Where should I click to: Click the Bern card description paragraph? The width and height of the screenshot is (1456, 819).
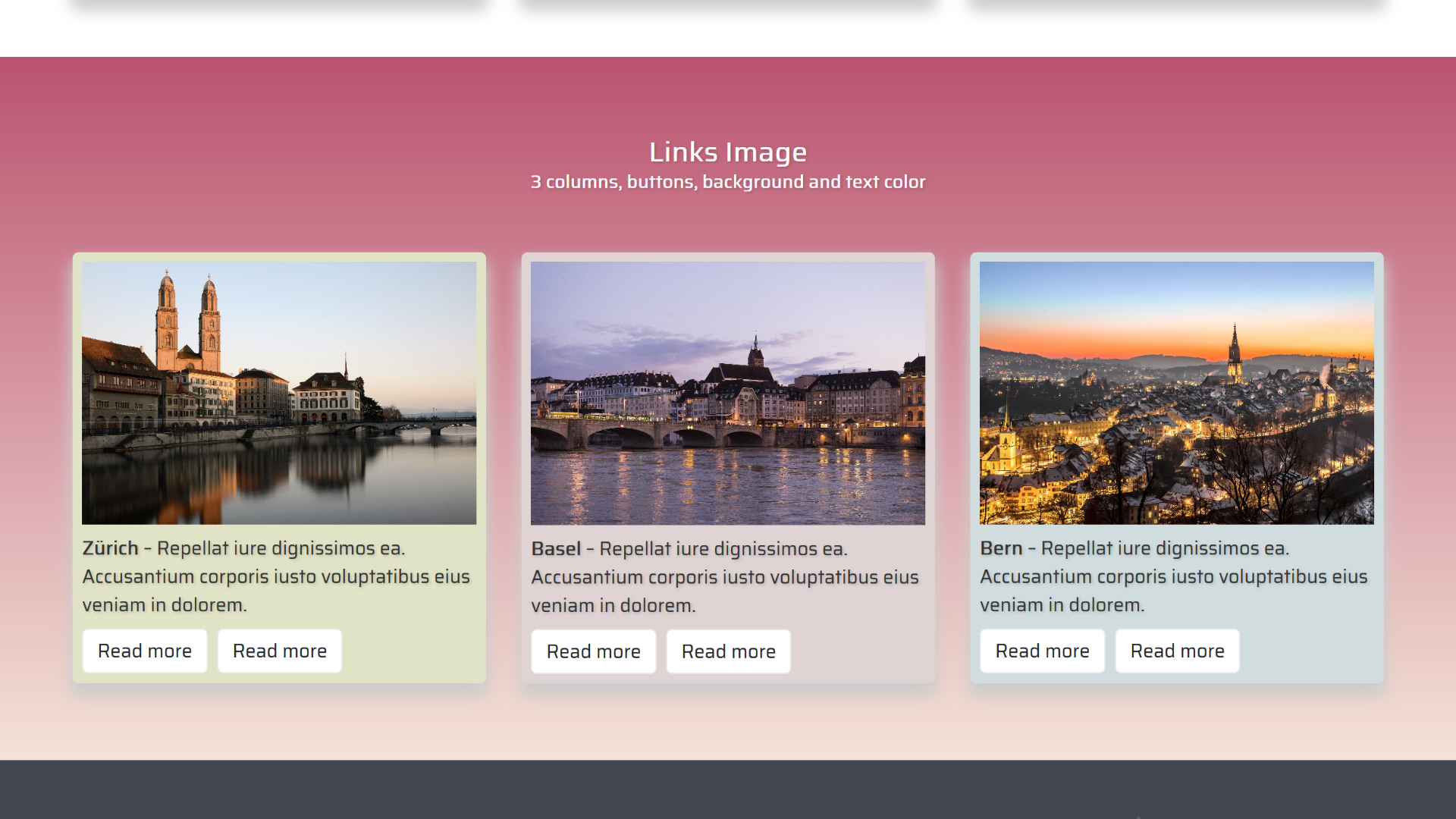point(1174,578)
